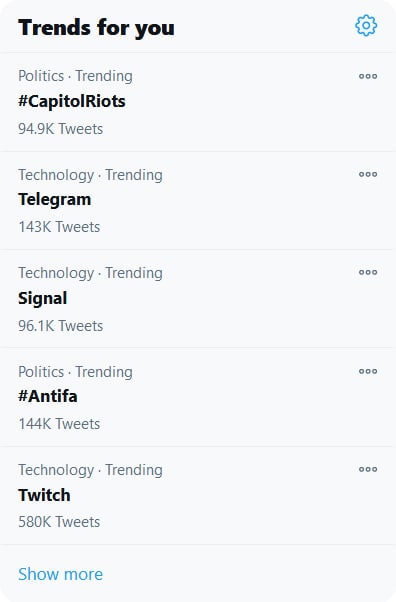Image resolution: width=396 pixels, height=602 pixels.
Task: Open more options for Signal trend
Action: [x=368, y=272]
